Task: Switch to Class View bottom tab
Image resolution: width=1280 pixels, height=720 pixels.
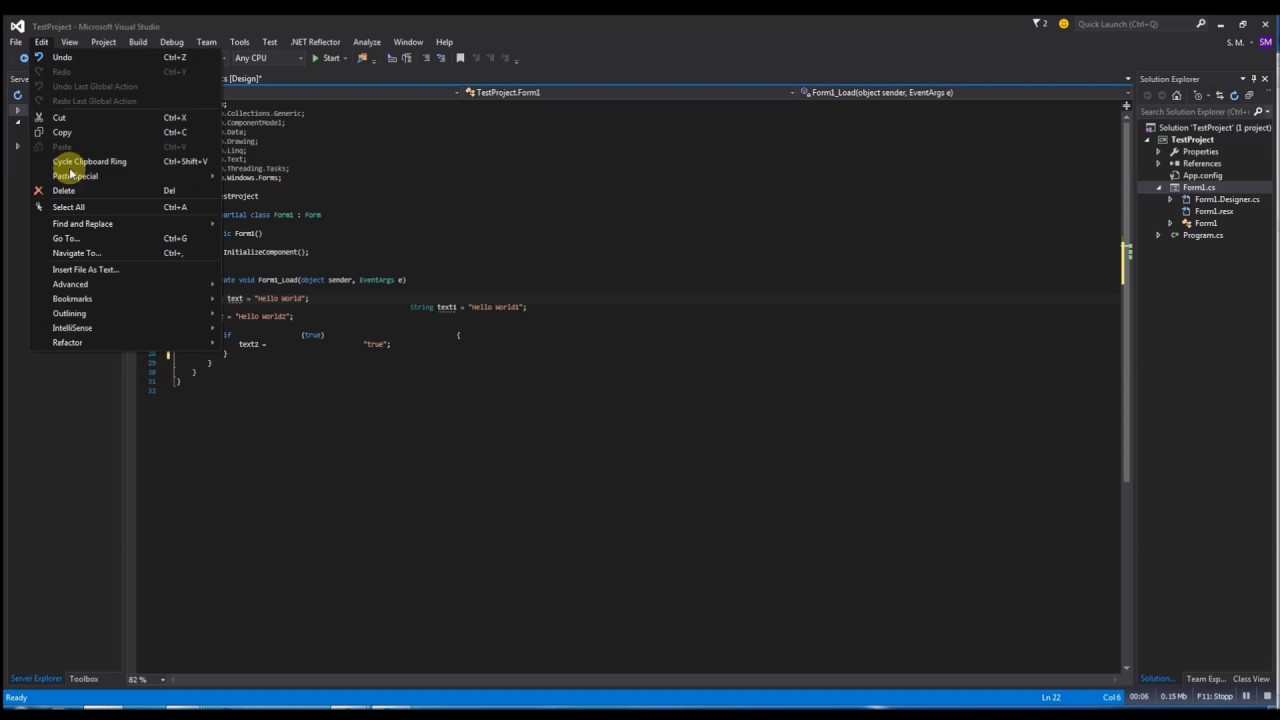Action: (x=1251, y=679)
